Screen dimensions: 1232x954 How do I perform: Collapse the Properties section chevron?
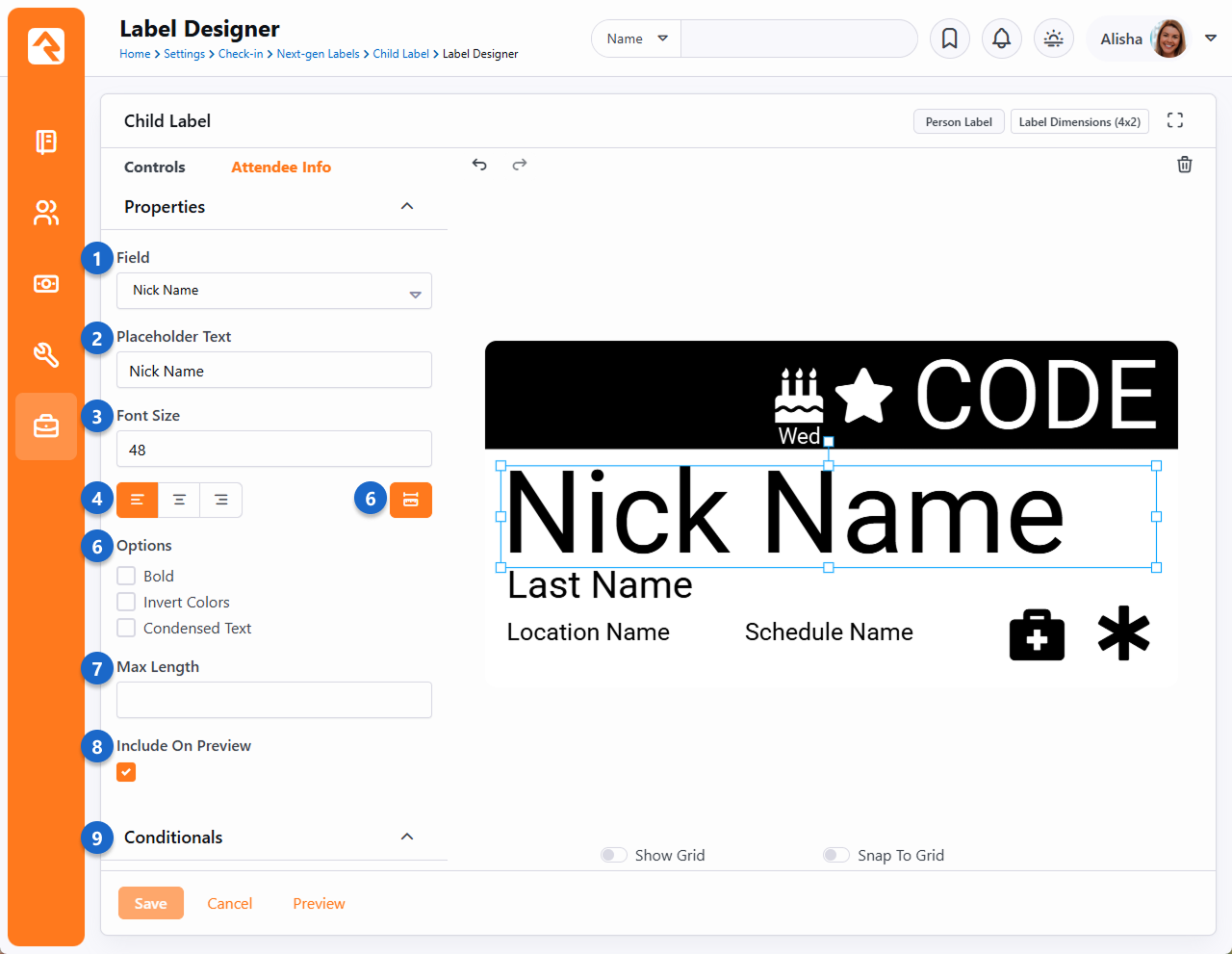(407, 206)
